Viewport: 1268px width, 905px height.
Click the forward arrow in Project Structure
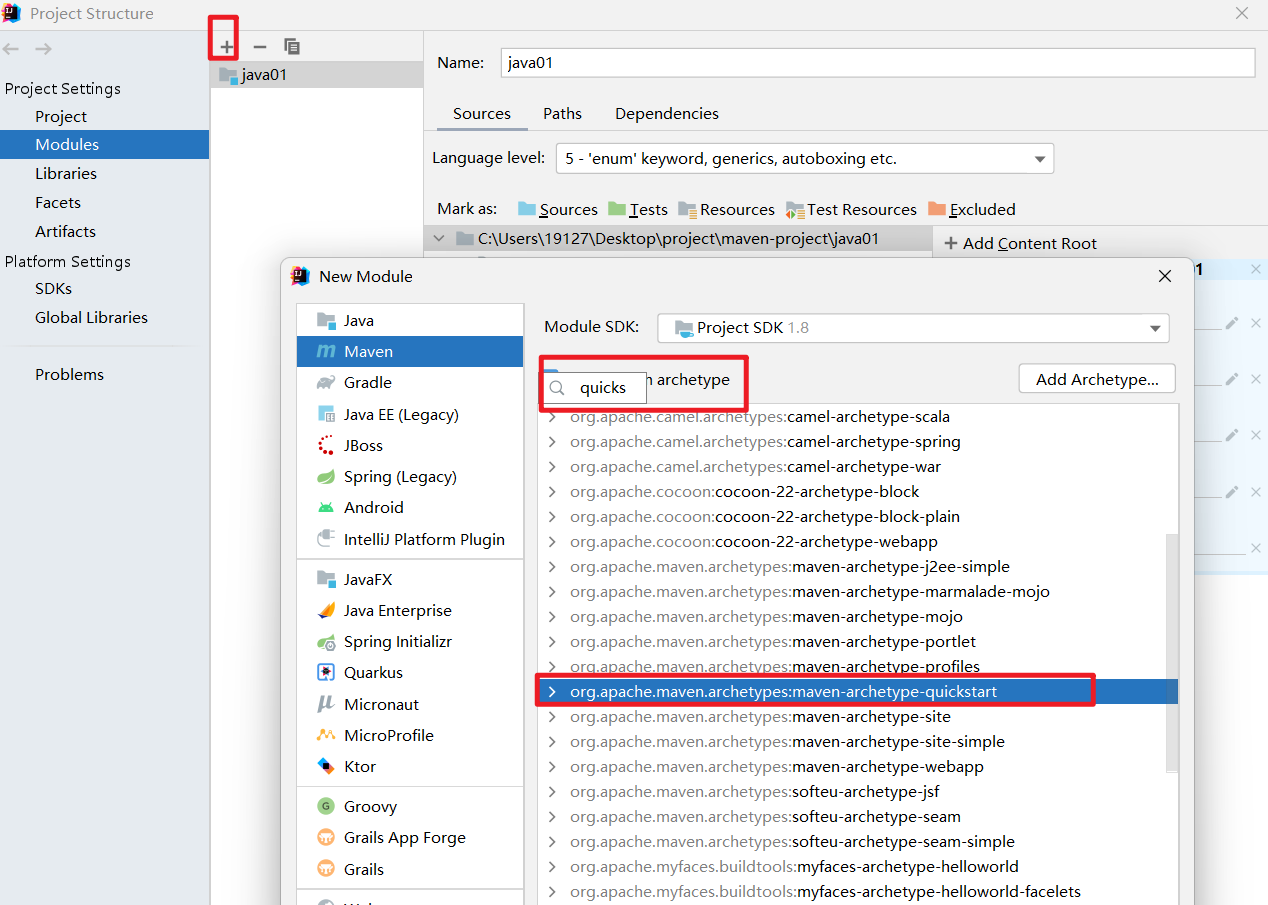[43, 49]
